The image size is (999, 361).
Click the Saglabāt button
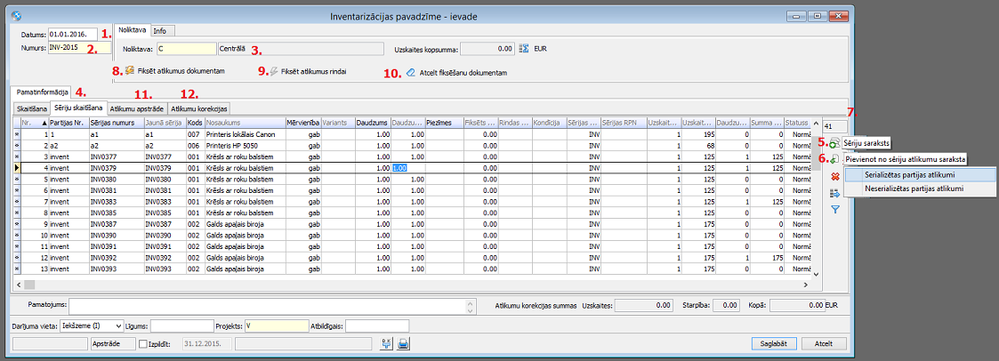(774, 343)
